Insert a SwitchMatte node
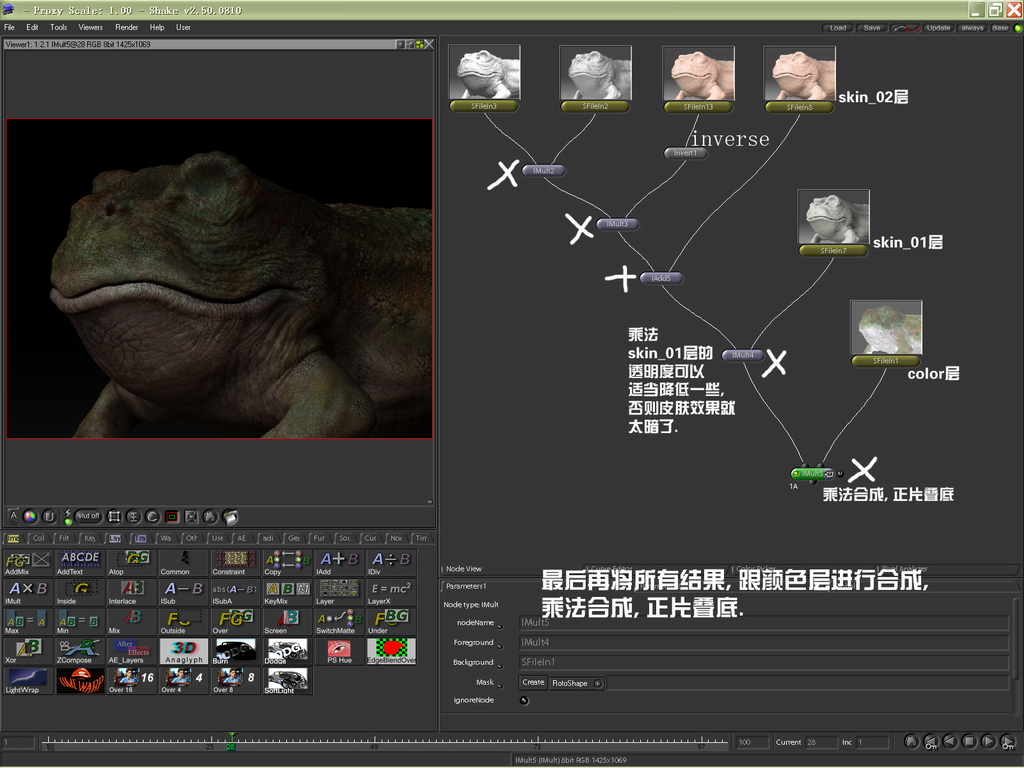This screenshot has width=1024, height=768. [x=339, y=622]
